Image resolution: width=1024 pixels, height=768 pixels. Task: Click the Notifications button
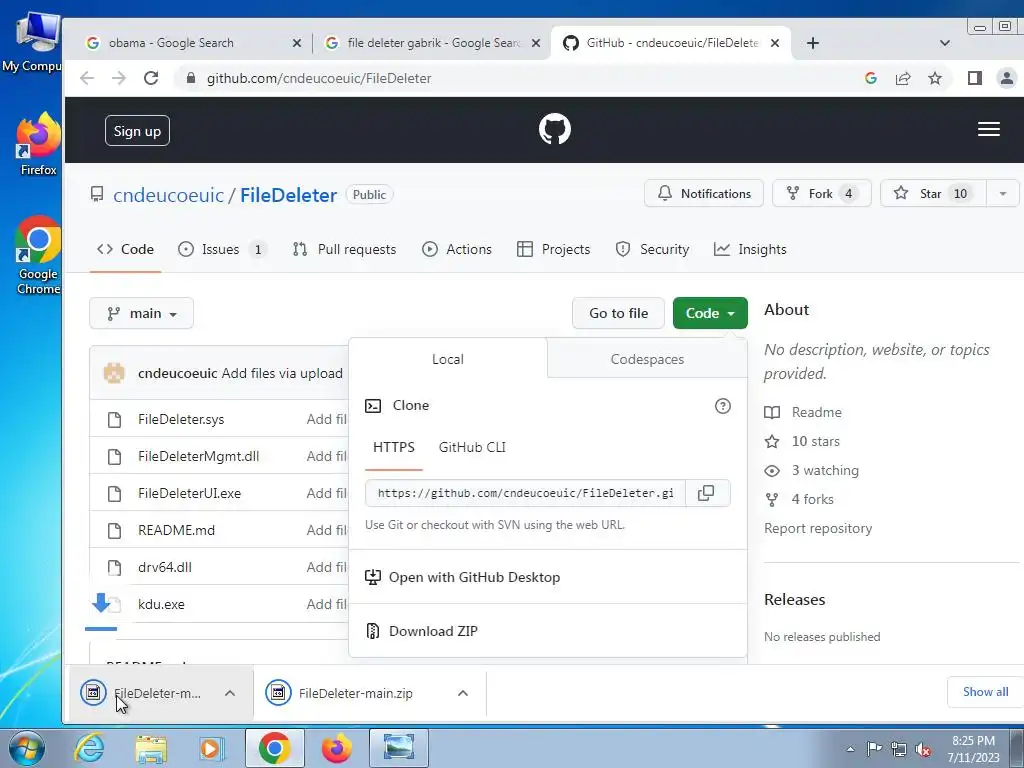click(x=704, y=193)
